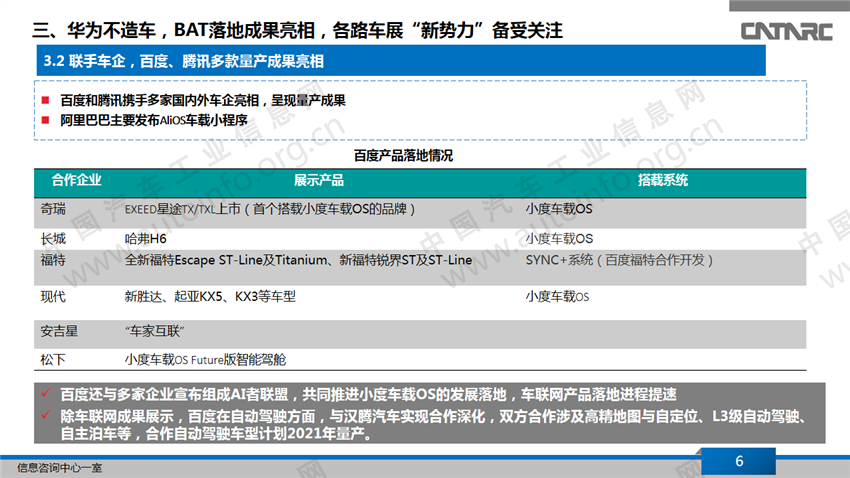
Task: Click the EXEED星途TX/TXL上市 product cell
Action: click(270, 209)
